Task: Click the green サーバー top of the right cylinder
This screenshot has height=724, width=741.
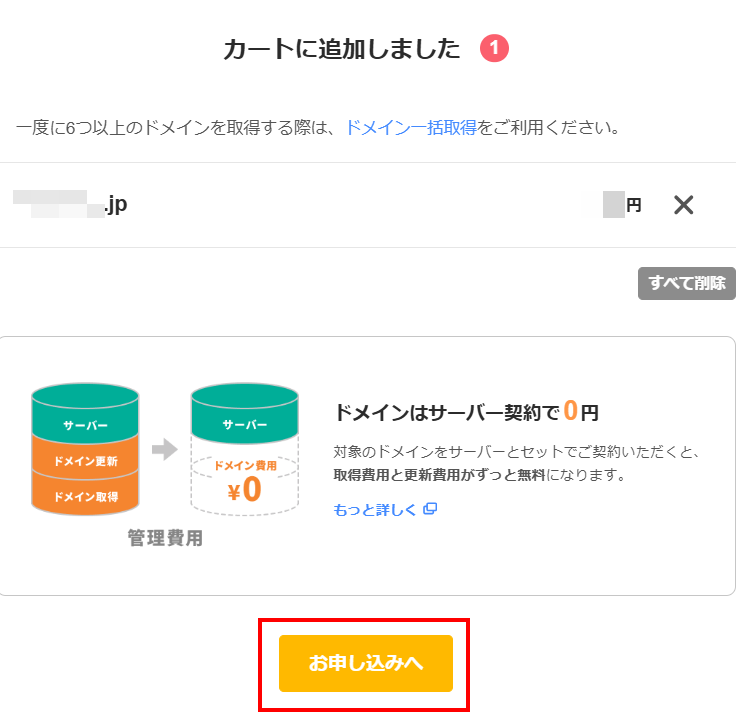Action: click(245, 423)
